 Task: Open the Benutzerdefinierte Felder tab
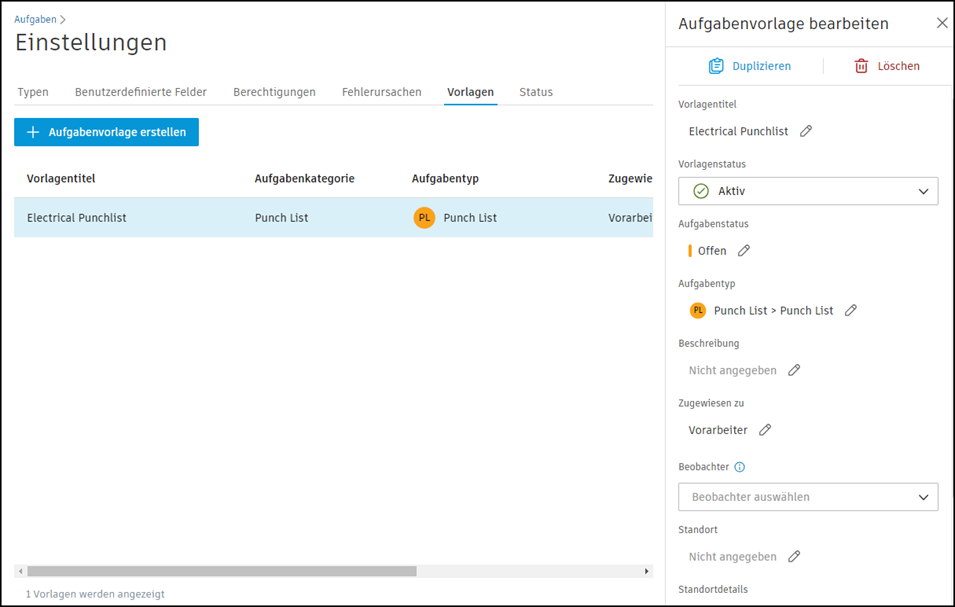pos(141,92)
